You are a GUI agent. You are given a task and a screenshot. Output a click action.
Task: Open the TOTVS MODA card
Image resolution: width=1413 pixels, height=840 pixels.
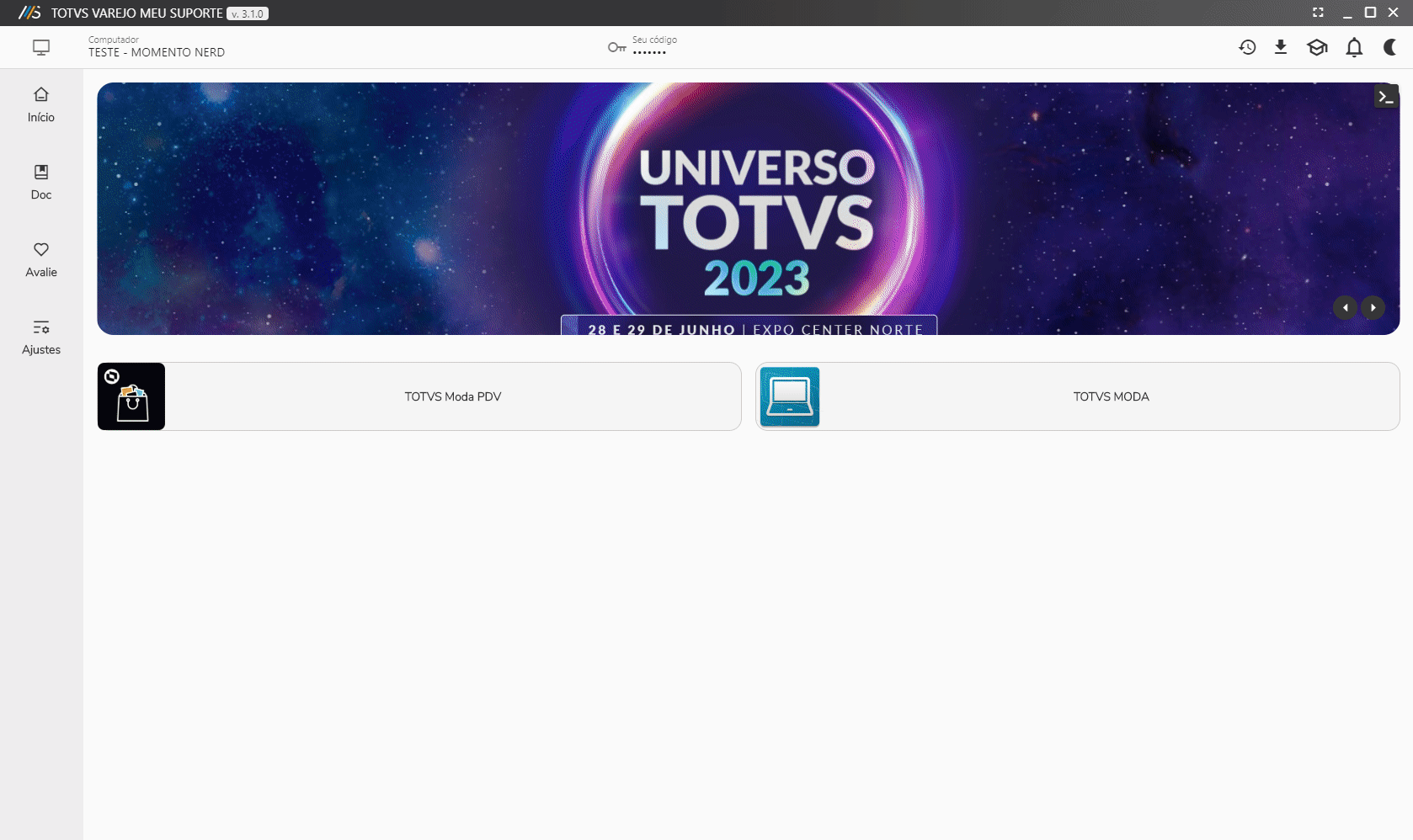pyautogui.click(x=1078, y=396)
